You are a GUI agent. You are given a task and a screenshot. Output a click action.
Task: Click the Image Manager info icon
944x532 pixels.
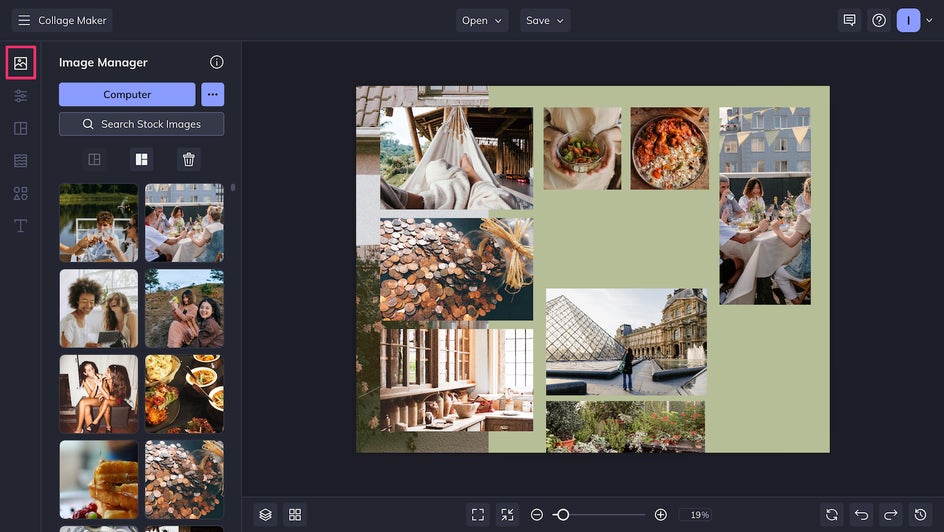click(217, 62)
